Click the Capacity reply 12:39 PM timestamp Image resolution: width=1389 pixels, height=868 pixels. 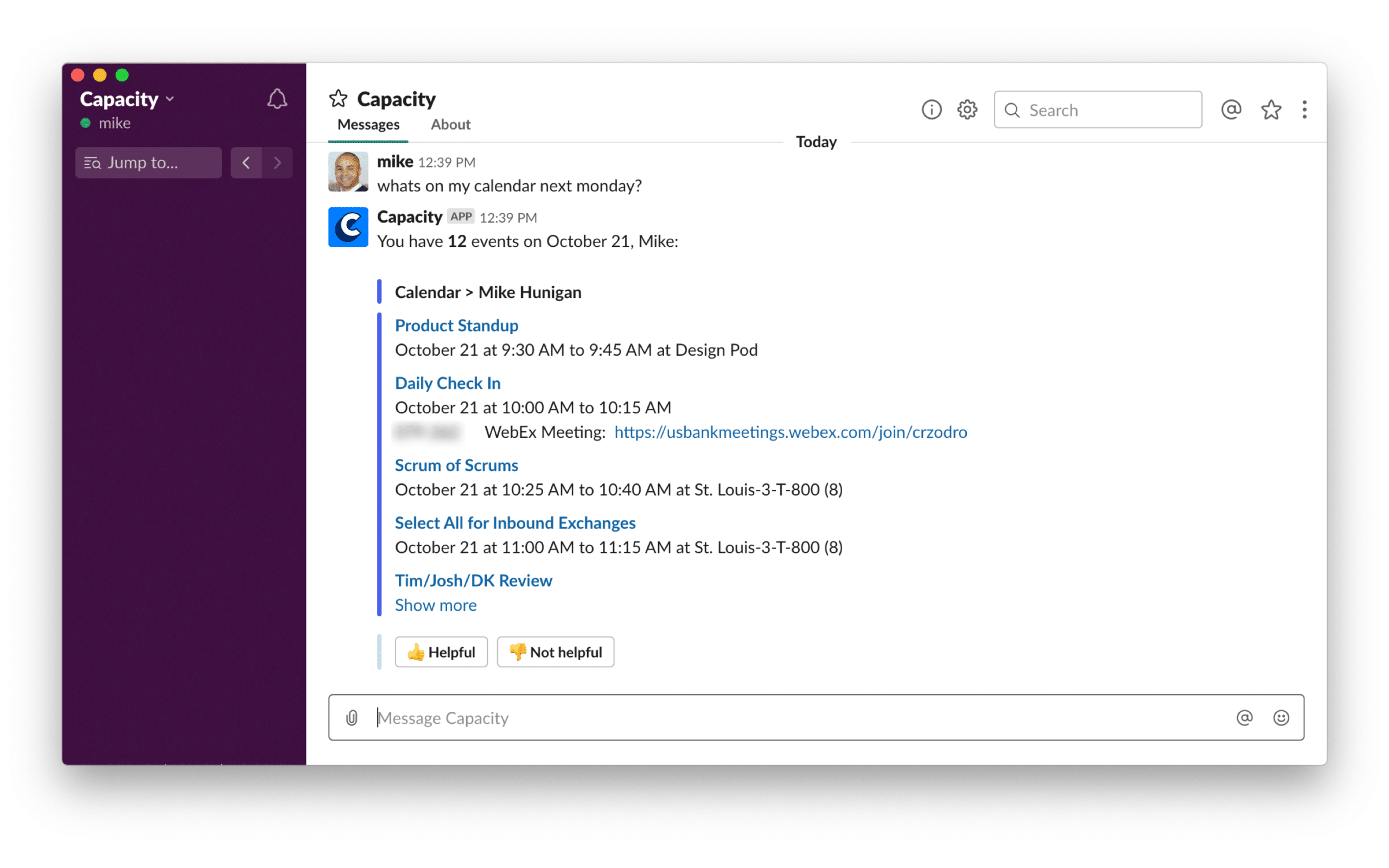[x=508, y=218]
